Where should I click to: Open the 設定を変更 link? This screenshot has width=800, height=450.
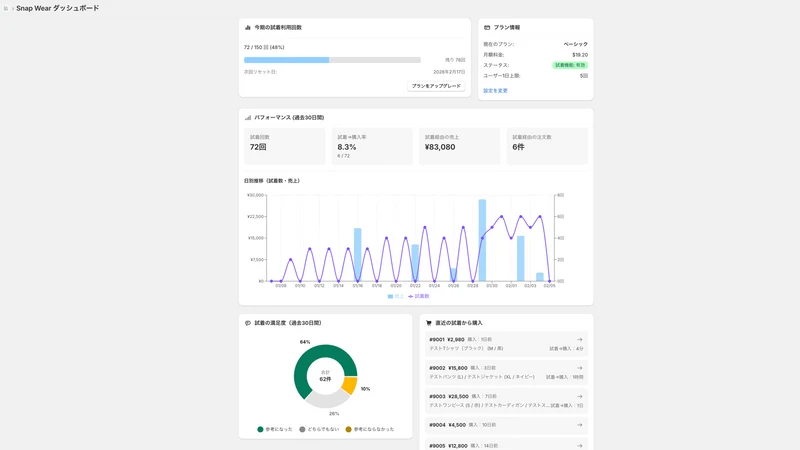click(x=495, y=91)
